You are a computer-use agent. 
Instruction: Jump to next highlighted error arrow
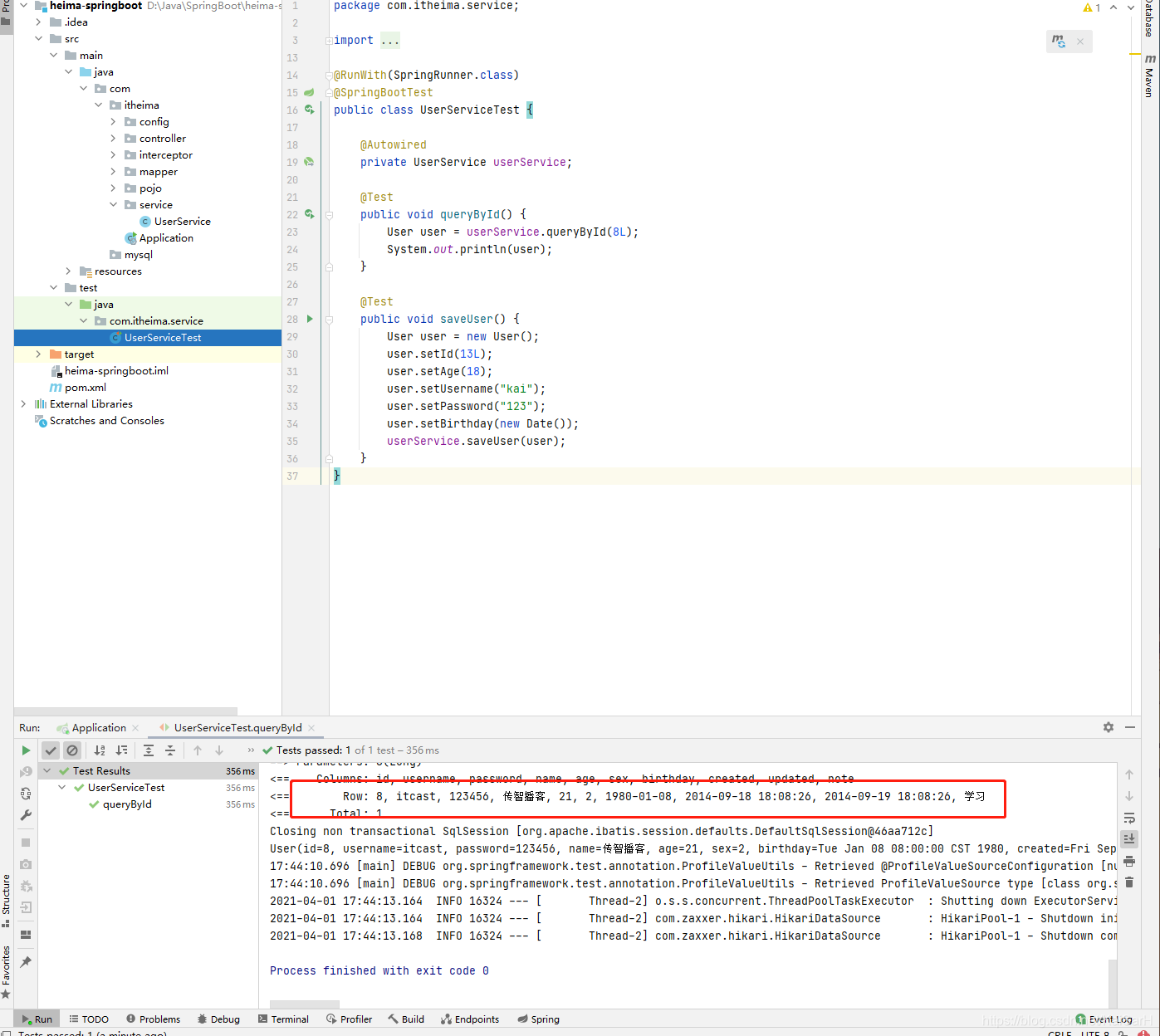1130,7
